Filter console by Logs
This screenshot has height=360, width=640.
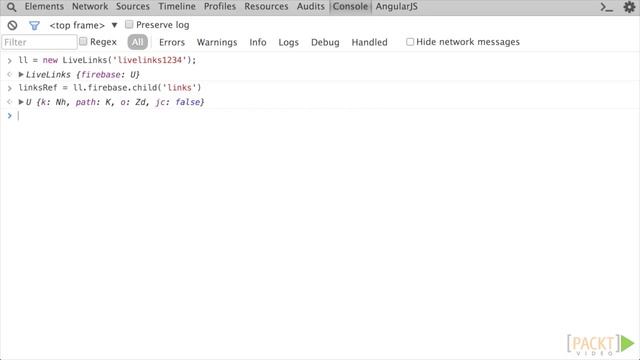289,42
